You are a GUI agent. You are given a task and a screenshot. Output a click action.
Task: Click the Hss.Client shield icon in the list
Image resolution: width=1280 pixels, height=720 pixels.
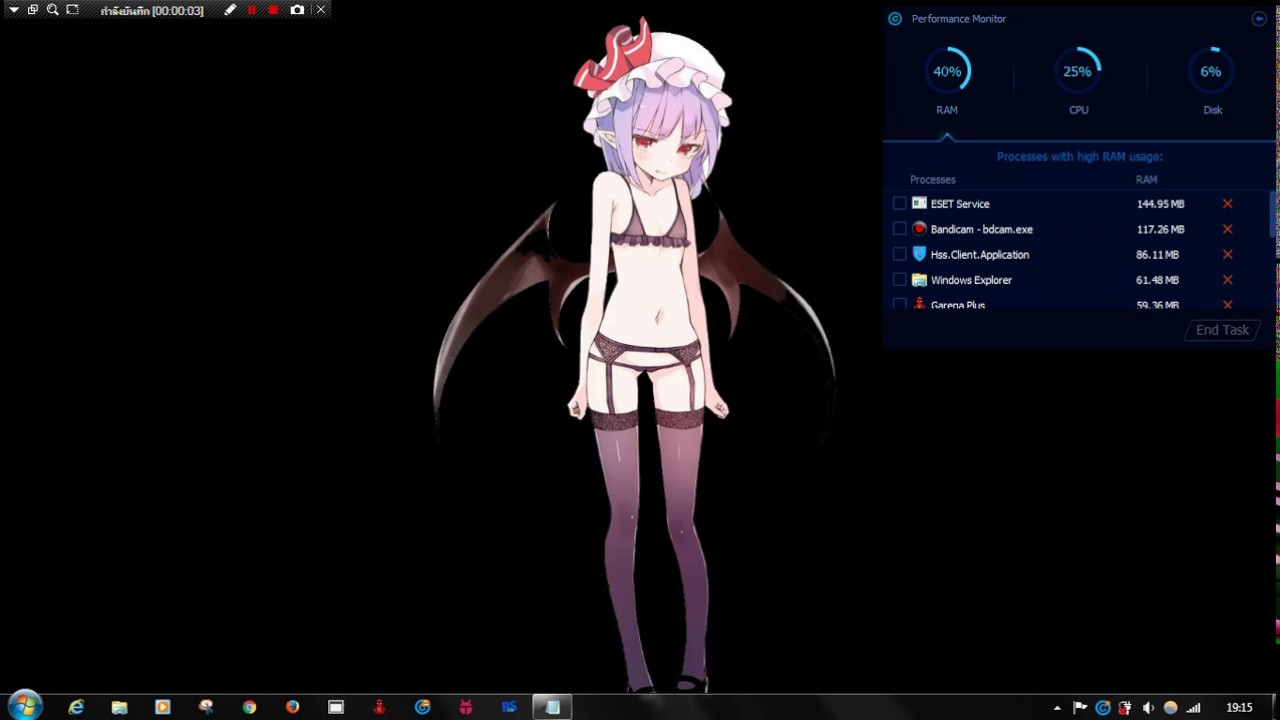[919, 254]
